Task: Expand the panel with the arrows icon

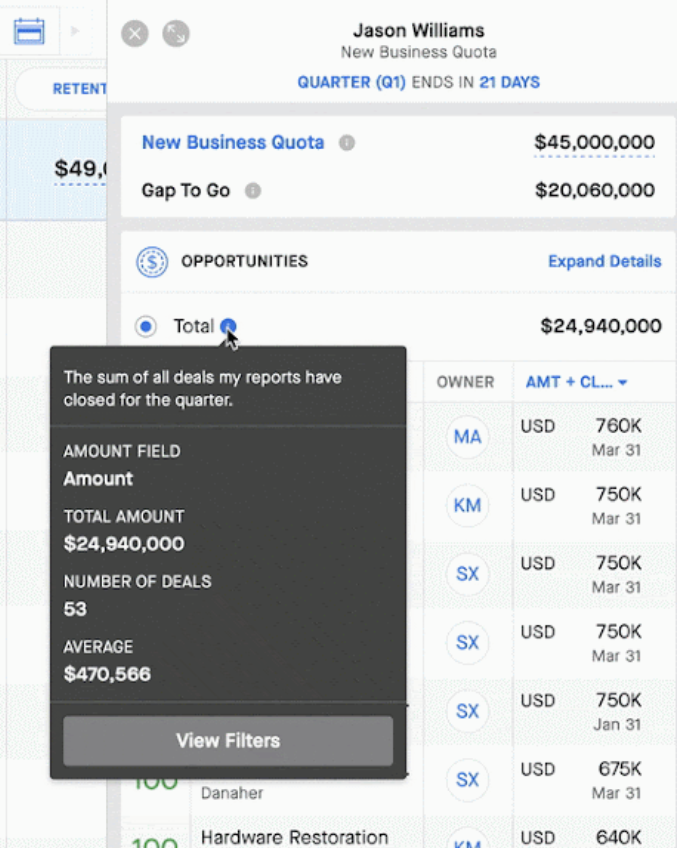Action: click(x=176, y=34)
